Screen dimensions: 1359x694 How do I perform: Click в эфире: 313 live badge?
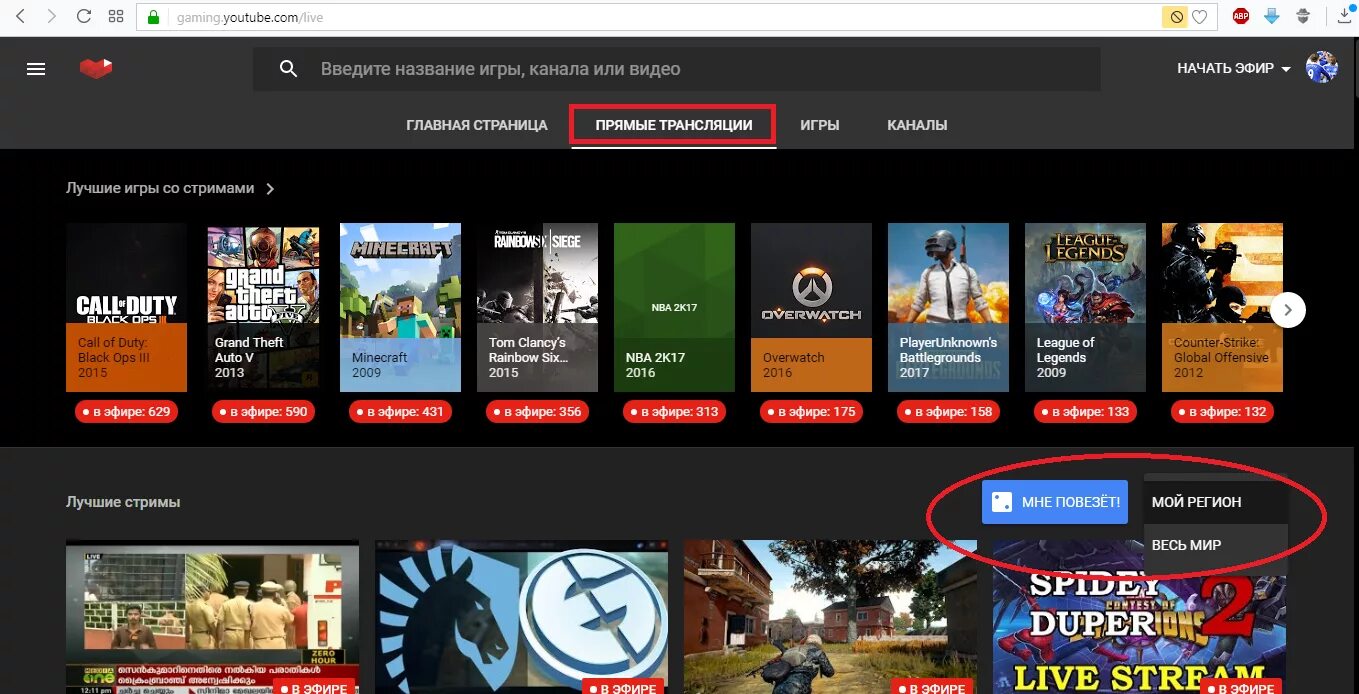pyautogui.click(x=674, y=411)
